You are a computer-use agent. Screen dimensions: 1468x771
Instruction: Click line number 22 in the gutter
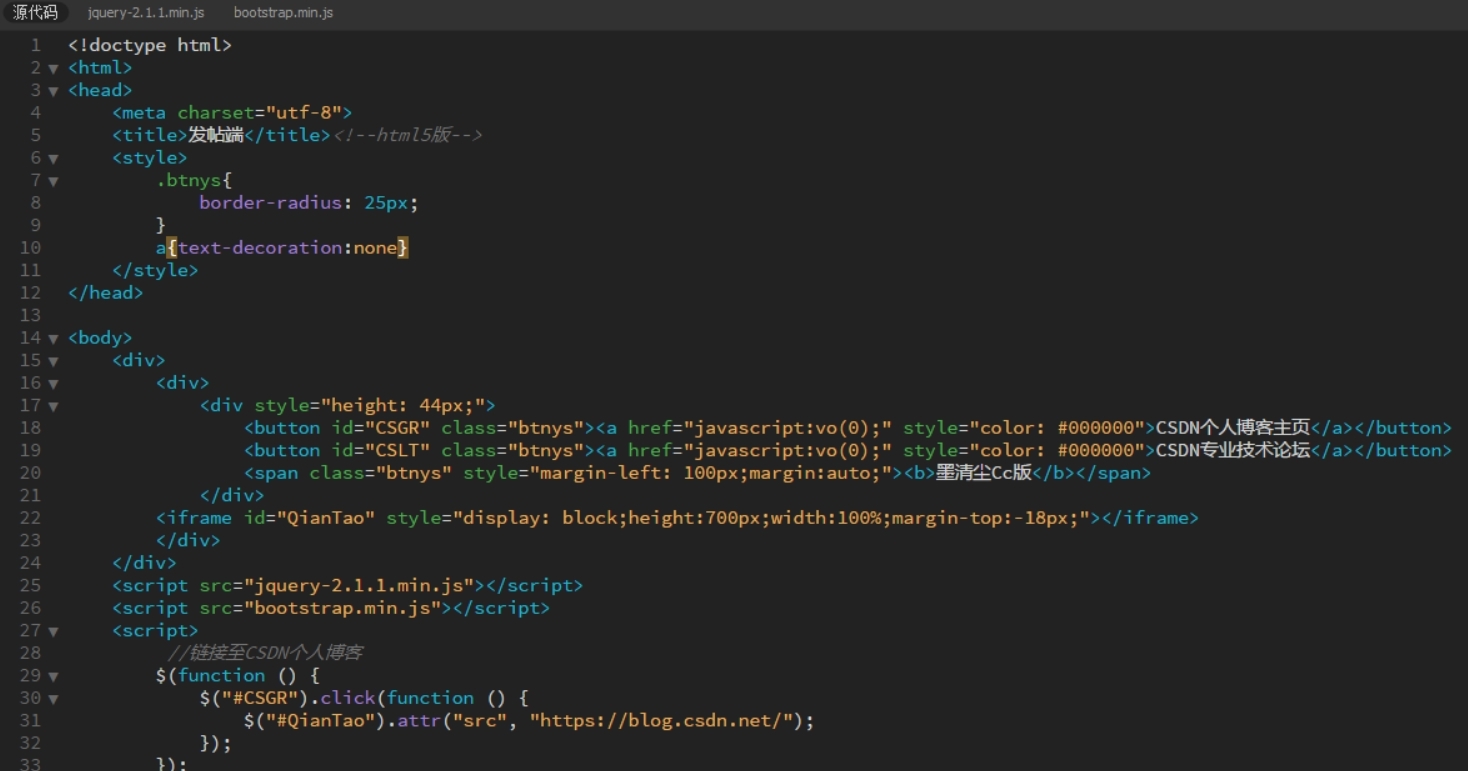click(30, 518)
